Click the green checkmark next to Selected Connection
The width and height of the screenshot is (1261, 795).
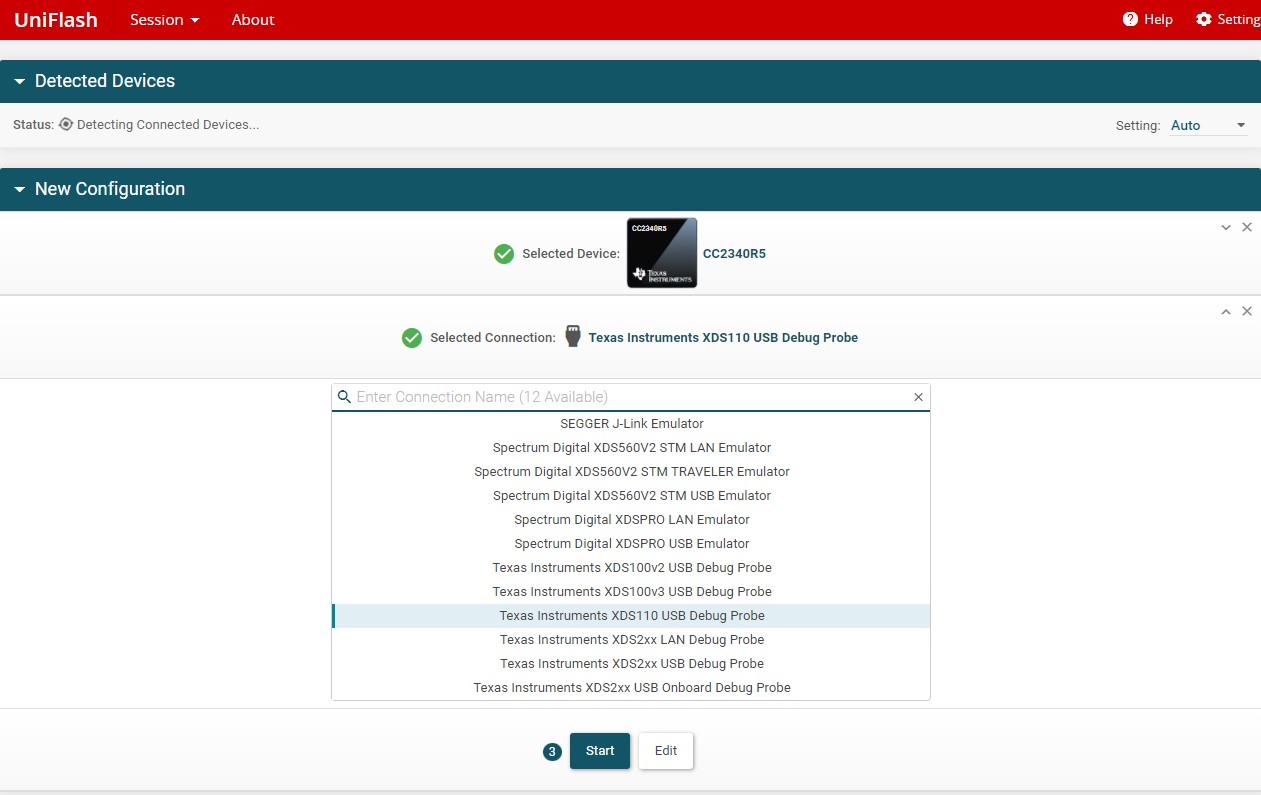pos(412,338)
